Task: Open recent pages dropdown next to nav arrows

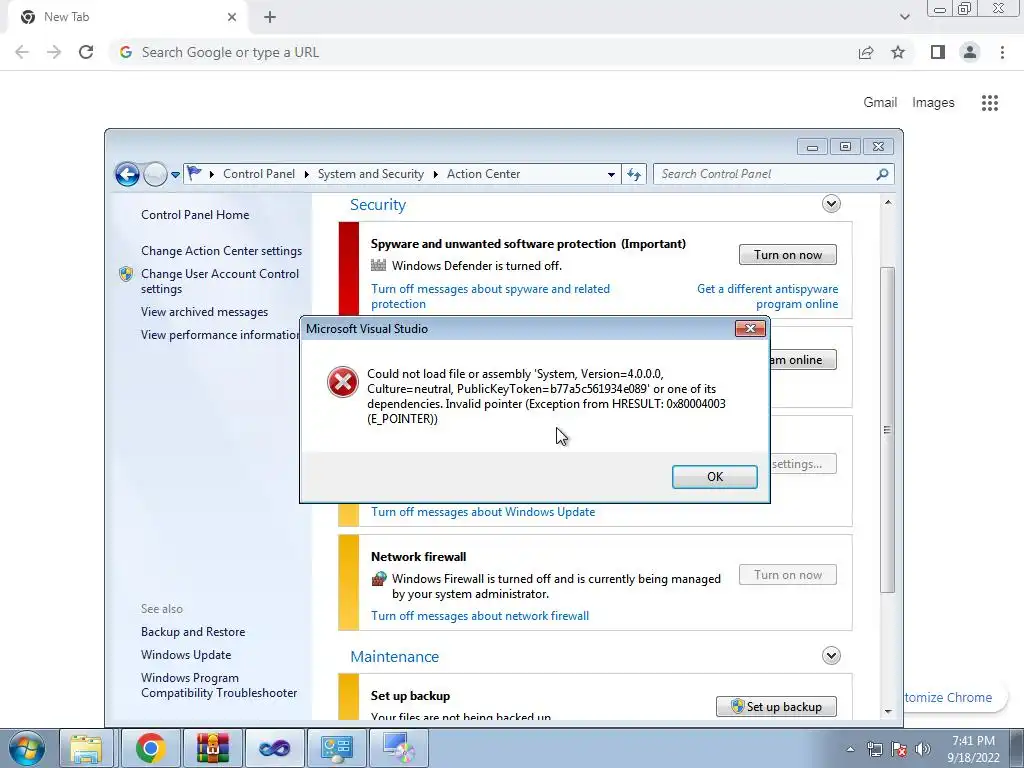Action: (x=175, y=174)
